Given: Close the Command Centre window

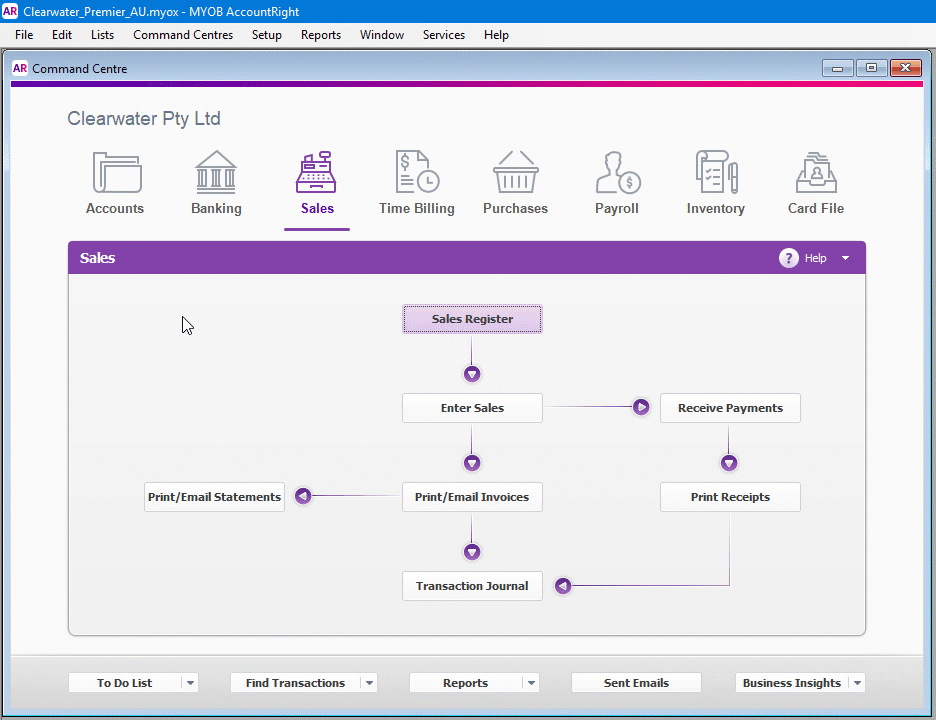Looking at the screenshot, I should (906, 68).
